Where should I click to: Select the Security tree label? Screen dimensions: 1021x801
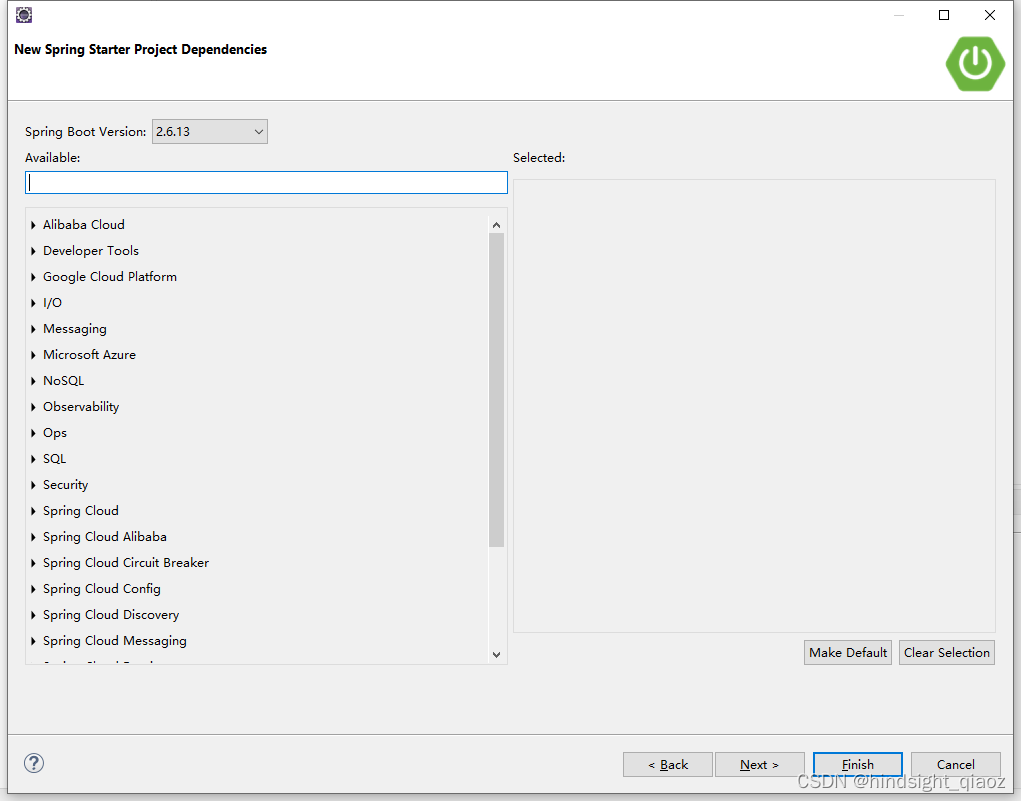(65, 485)
